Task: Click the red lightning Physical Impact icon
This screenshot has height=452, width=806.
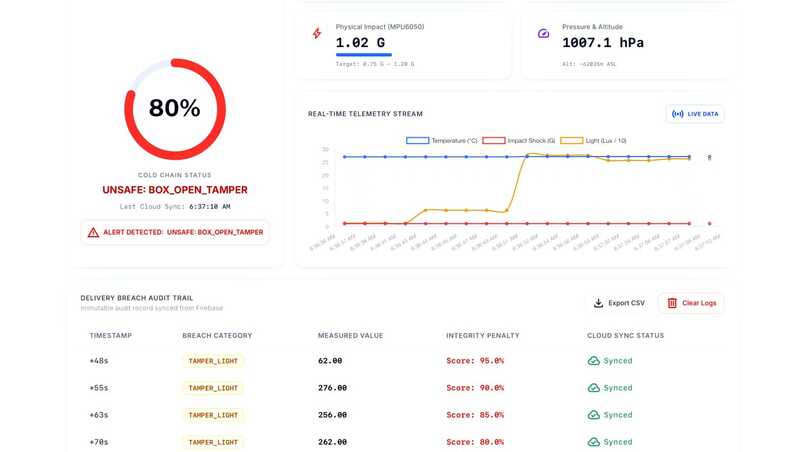Action: tap(317, 33)
